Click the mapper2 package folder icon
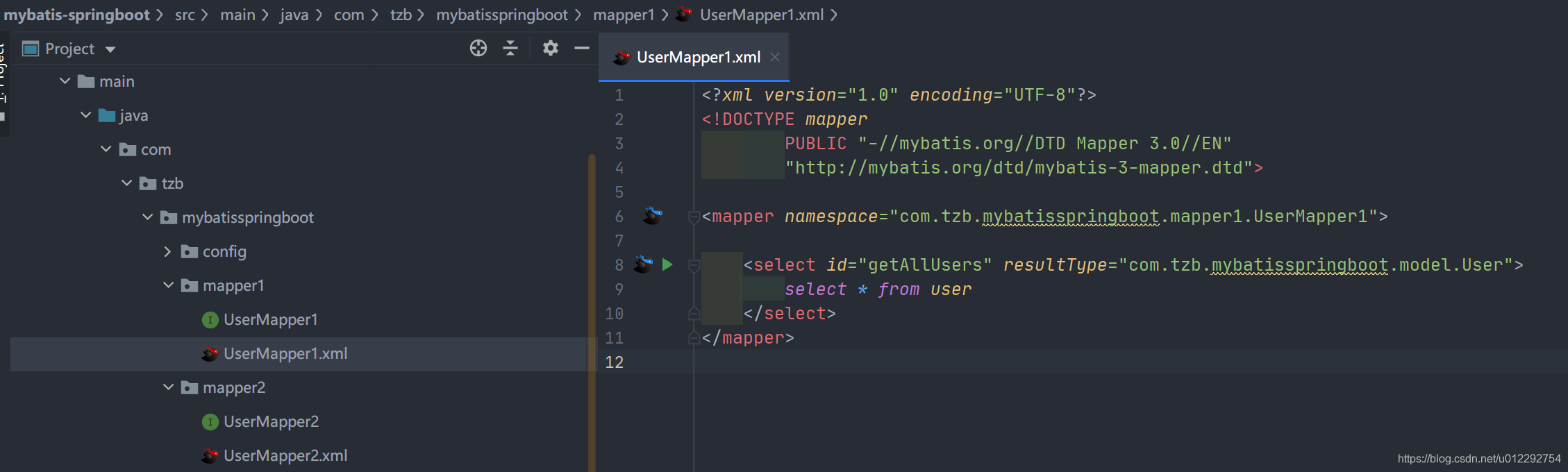Screen dimensions: 1568x472 point(190,387)
